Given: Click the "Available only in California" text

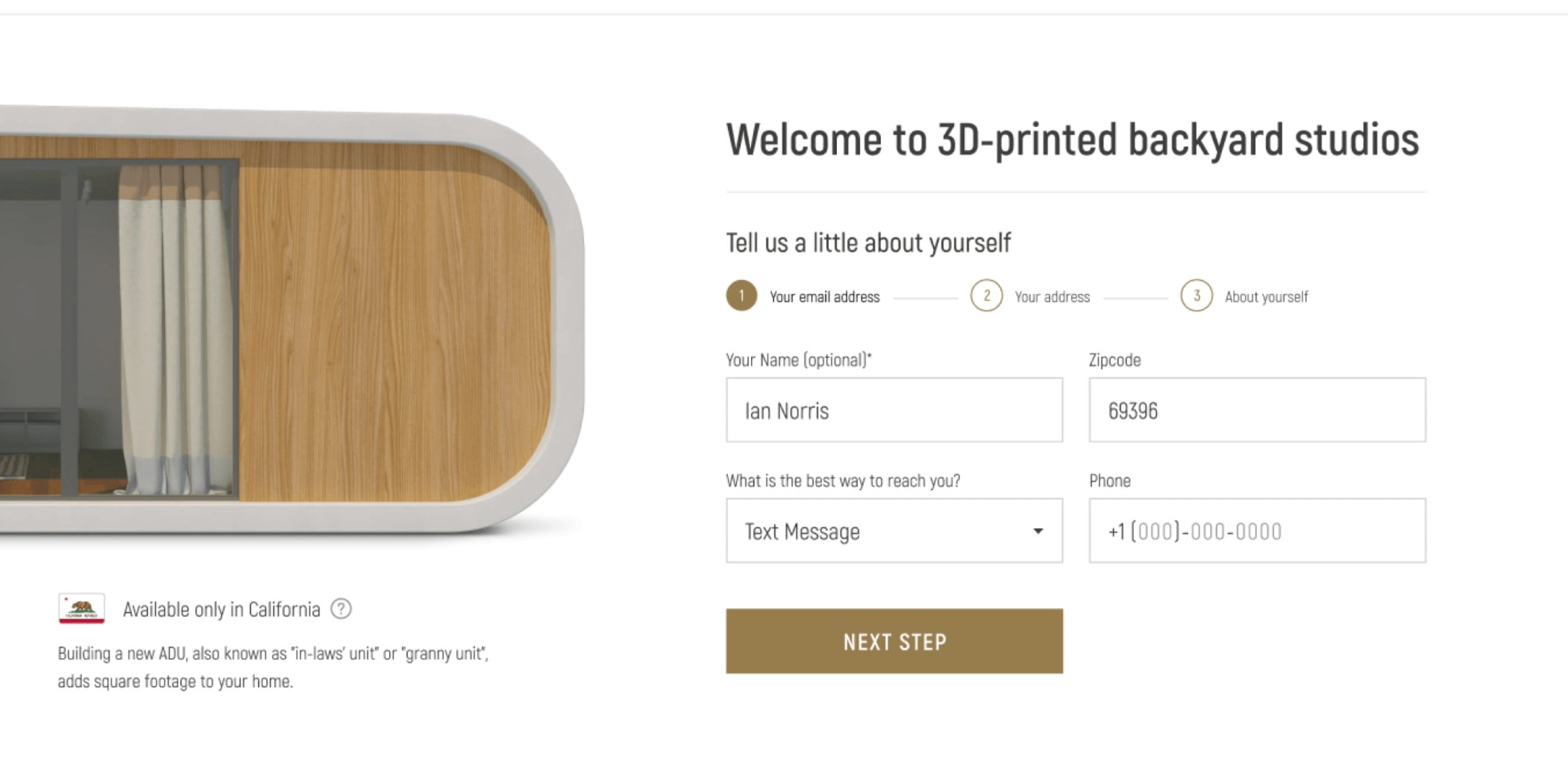Looking at the screenshot, I should (221, 610).
